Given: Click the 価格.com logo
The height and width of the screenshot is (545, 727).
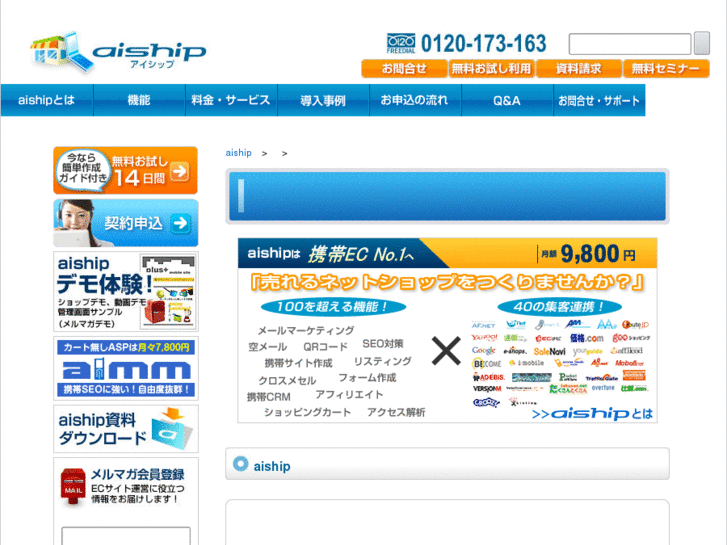Looking at the screenshot, I should (x=587, y=338).
